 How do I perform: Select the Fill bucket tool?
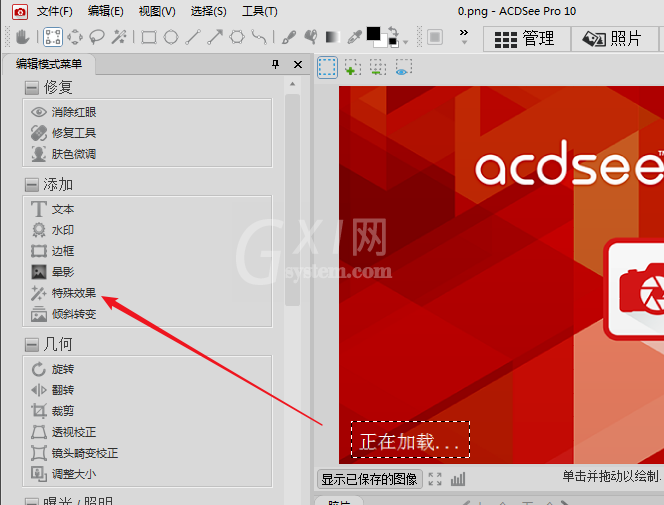(x=311, y=37)
